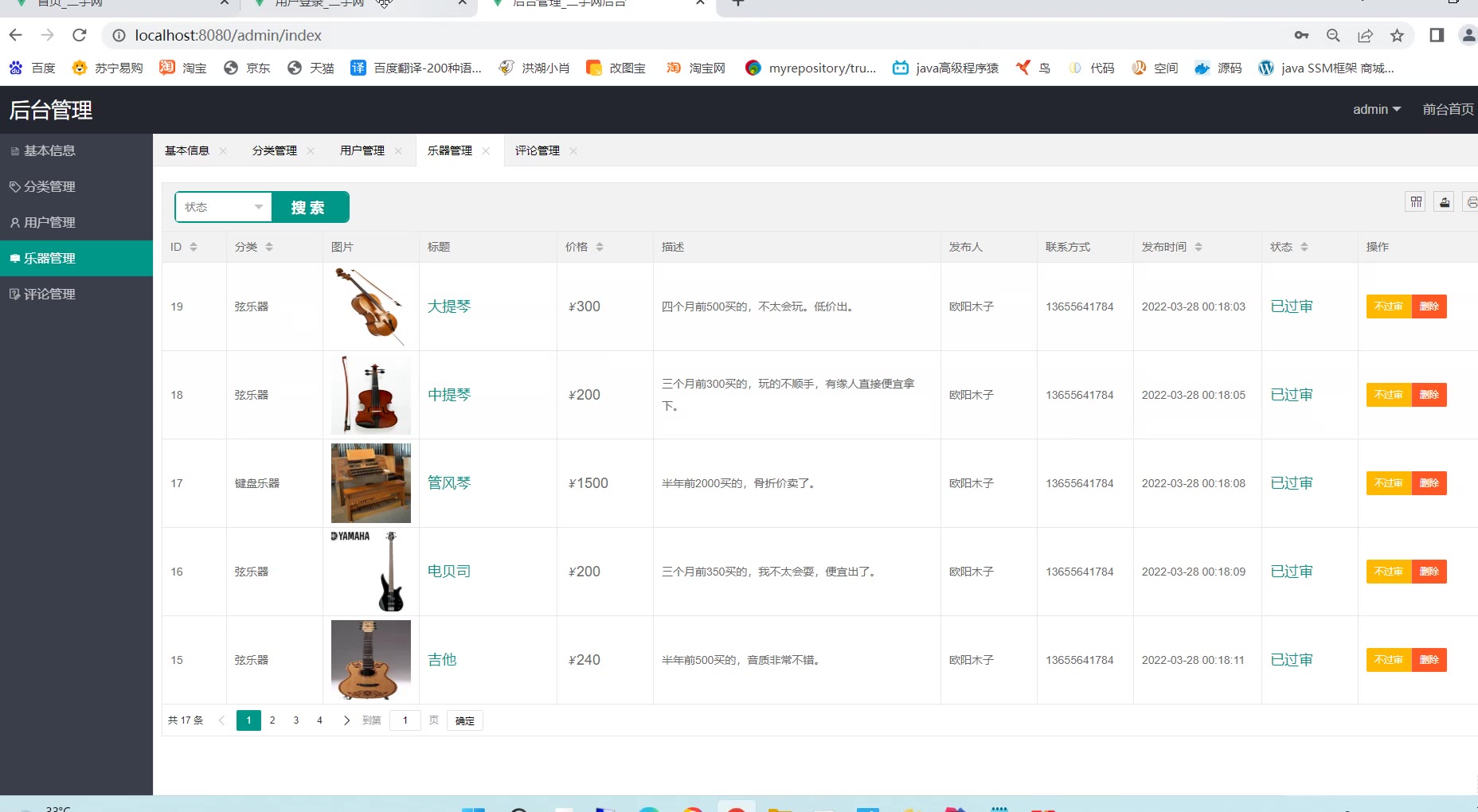
Task: Sort table by ID column
Action: click(194, 248)
